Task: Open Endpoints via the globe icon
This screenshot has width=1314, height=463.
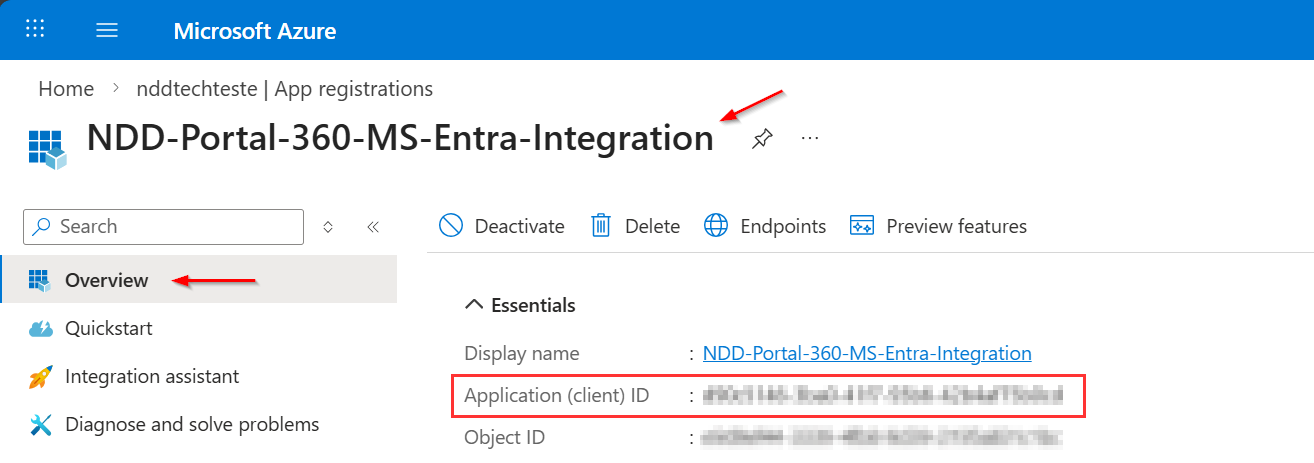Action: coord(716,226)
